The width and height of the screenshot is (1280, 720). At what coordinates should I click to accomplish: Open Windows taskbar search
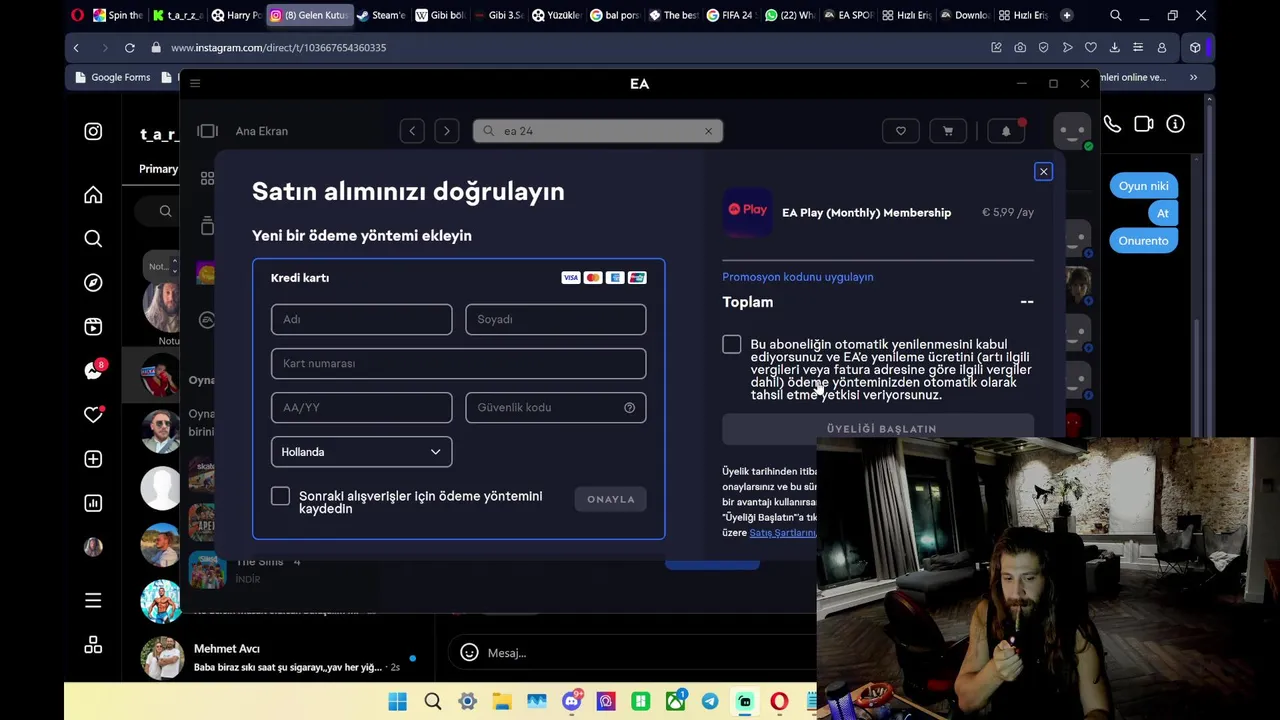(x=432, y=702)
